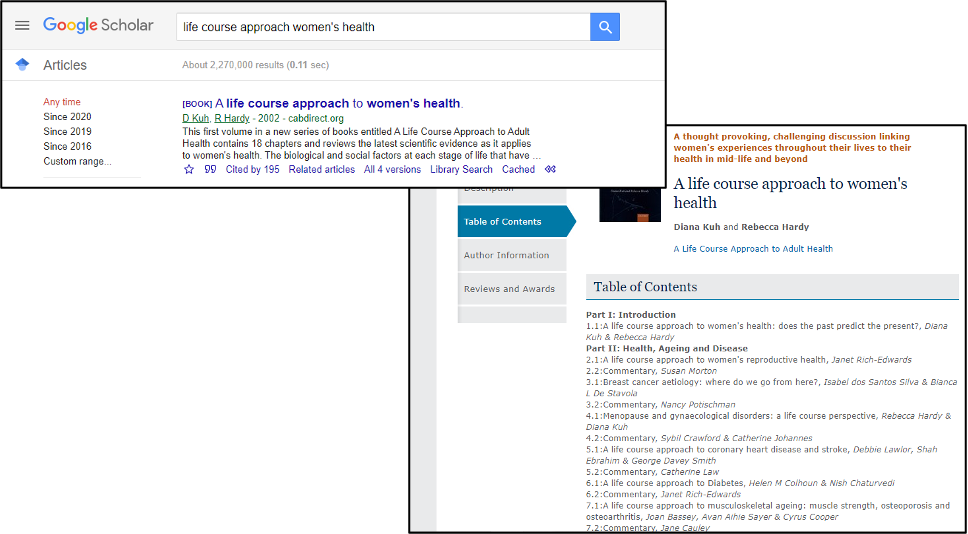Image resolution: width=968 pixels, height=534 pixels.
Task: Click the blue search magnifier button
Action: pyautogui.click(x=605, y=27)
